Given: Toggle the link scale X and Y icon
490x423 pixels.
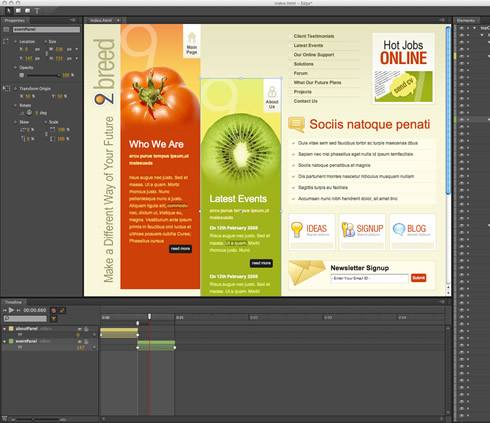Looking at the screenshot, I should tap(46, 134).
